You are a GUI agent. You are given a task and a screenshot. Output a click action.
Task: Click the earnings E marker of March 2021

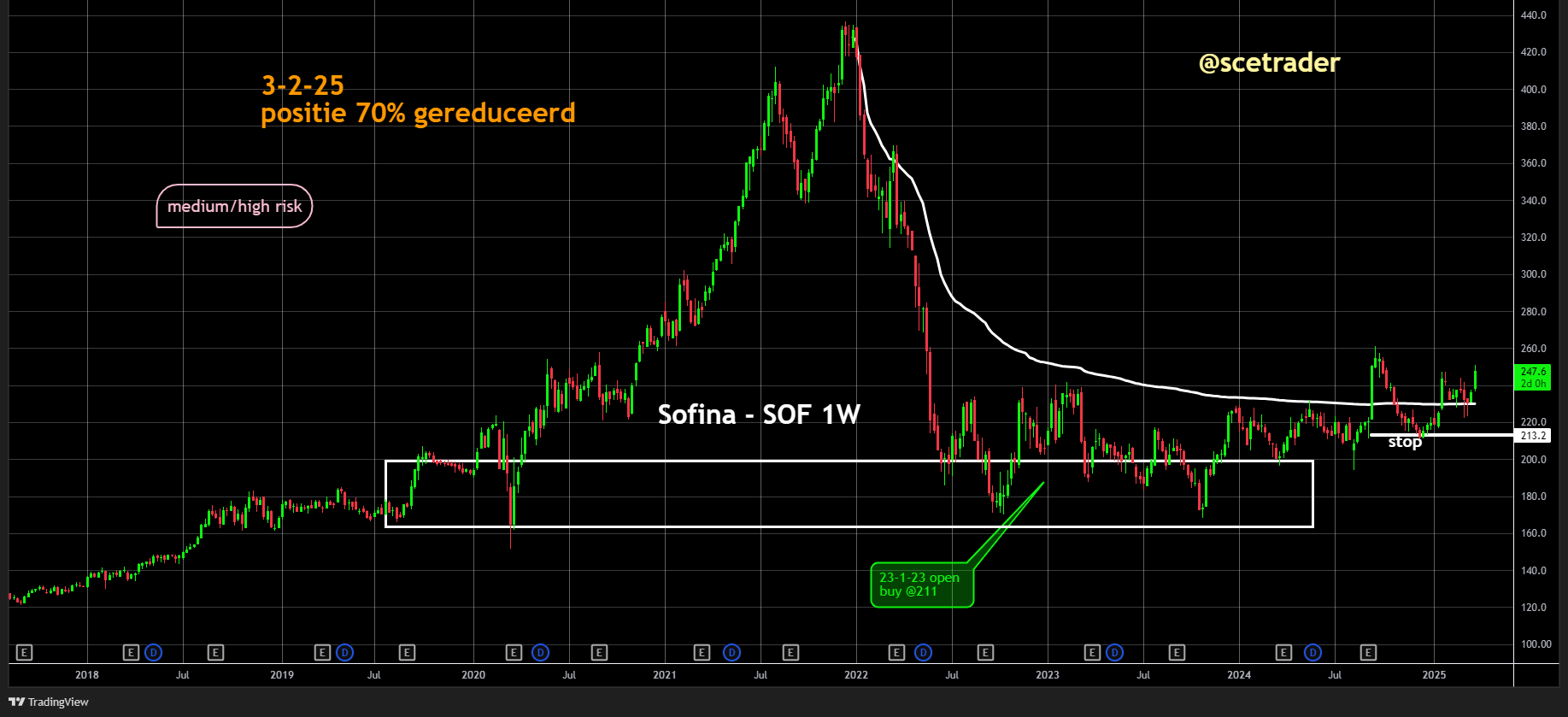[702, 653]
